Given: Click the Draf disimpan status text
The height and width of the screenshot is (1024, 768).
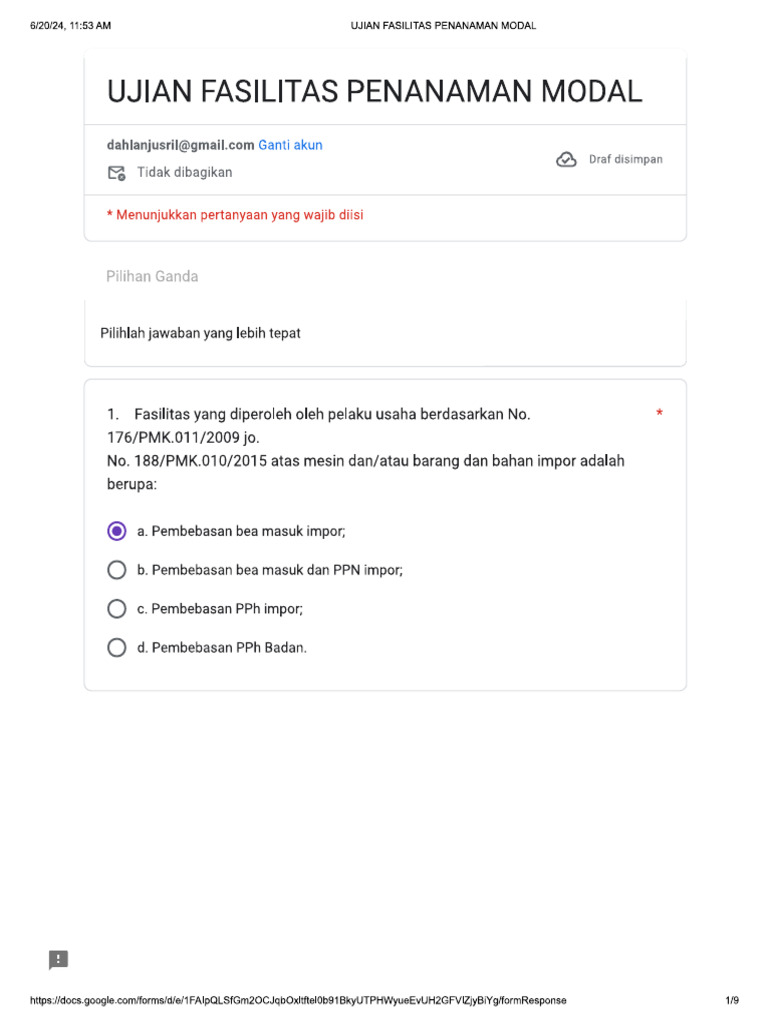Looking at the screenshot, I should (x=625, y=160).
